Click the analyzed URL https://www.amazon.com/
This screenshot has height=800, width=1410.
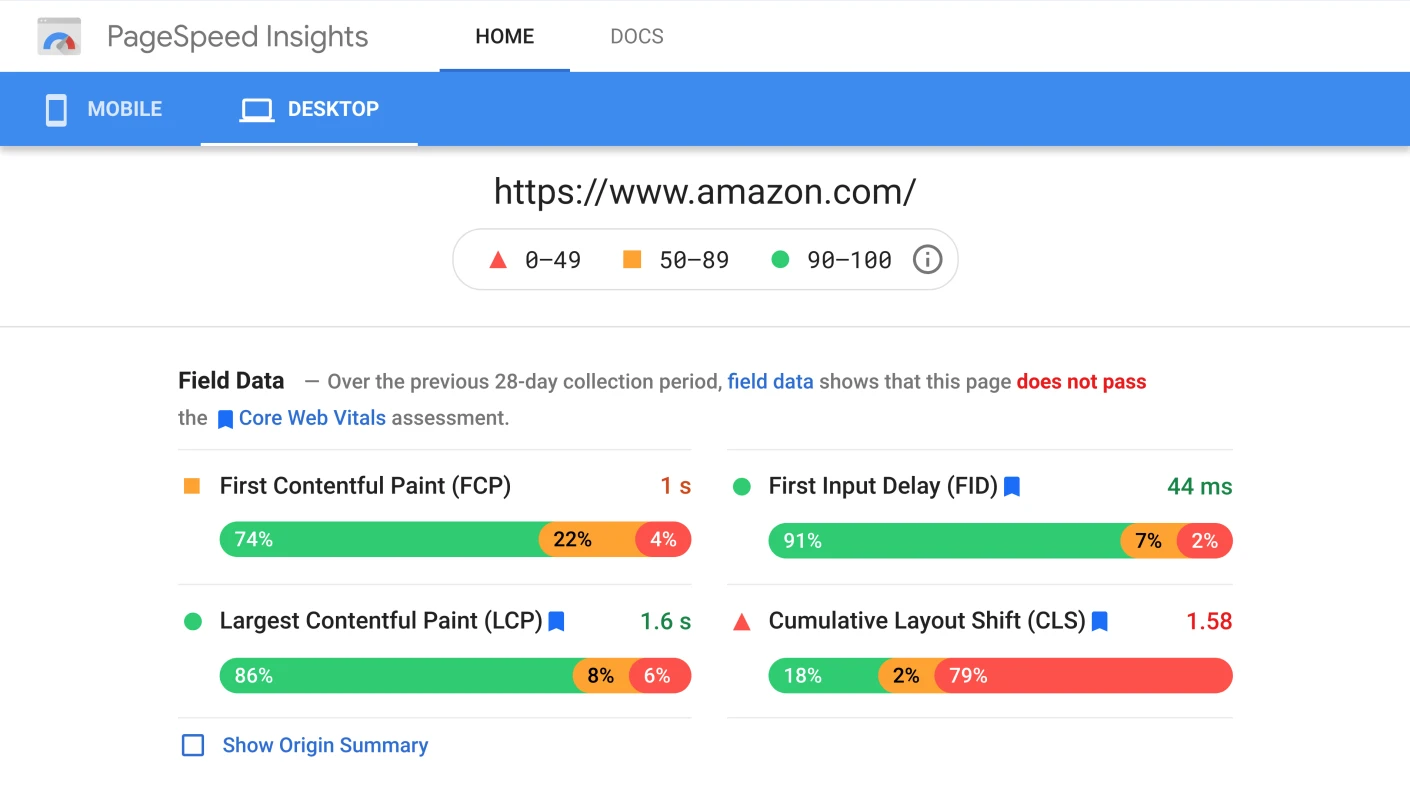pos(705,191)
